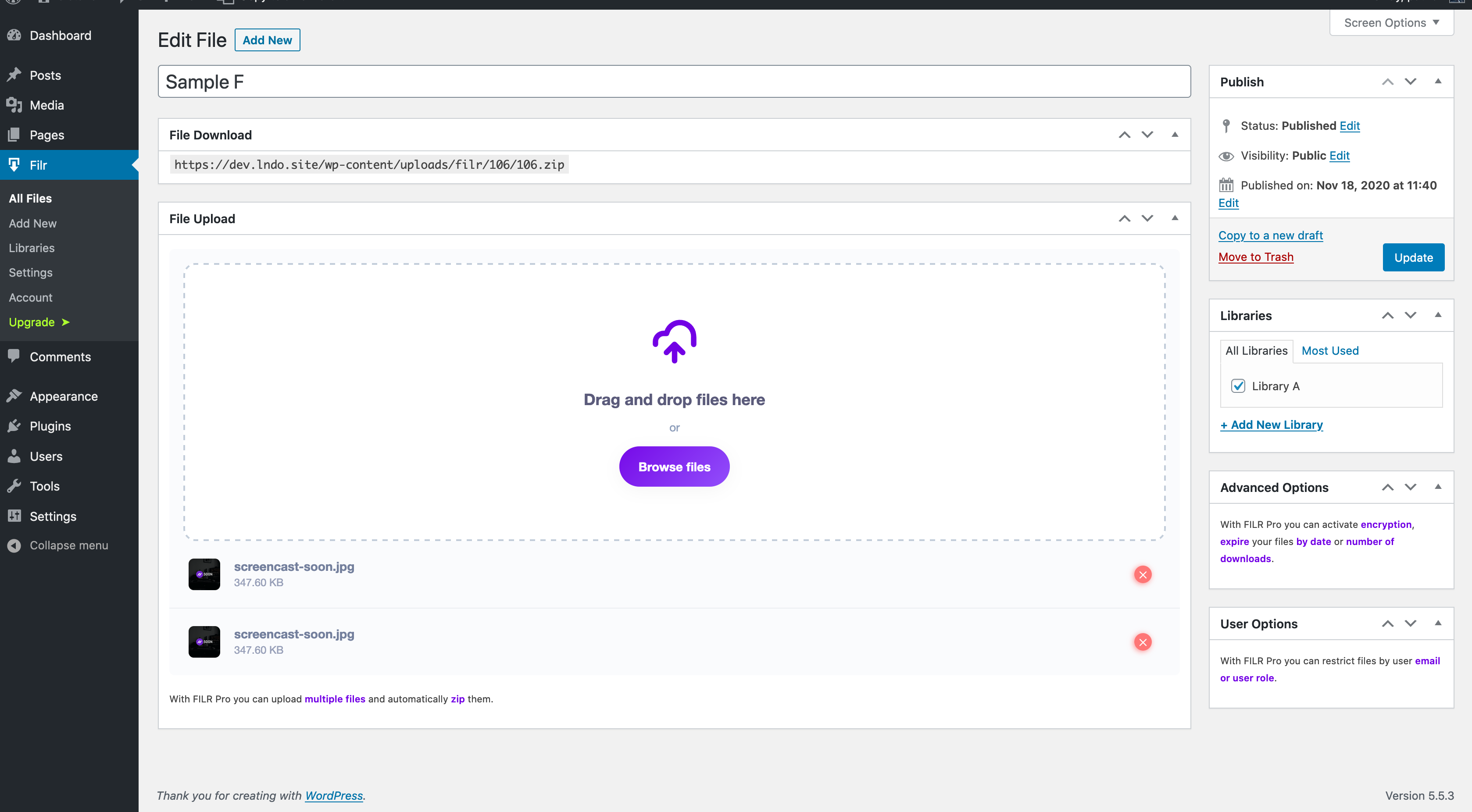Switch to the All Libraries tab
Image resolution: width=1472 pixels, height=812 pixels.
1256,351
